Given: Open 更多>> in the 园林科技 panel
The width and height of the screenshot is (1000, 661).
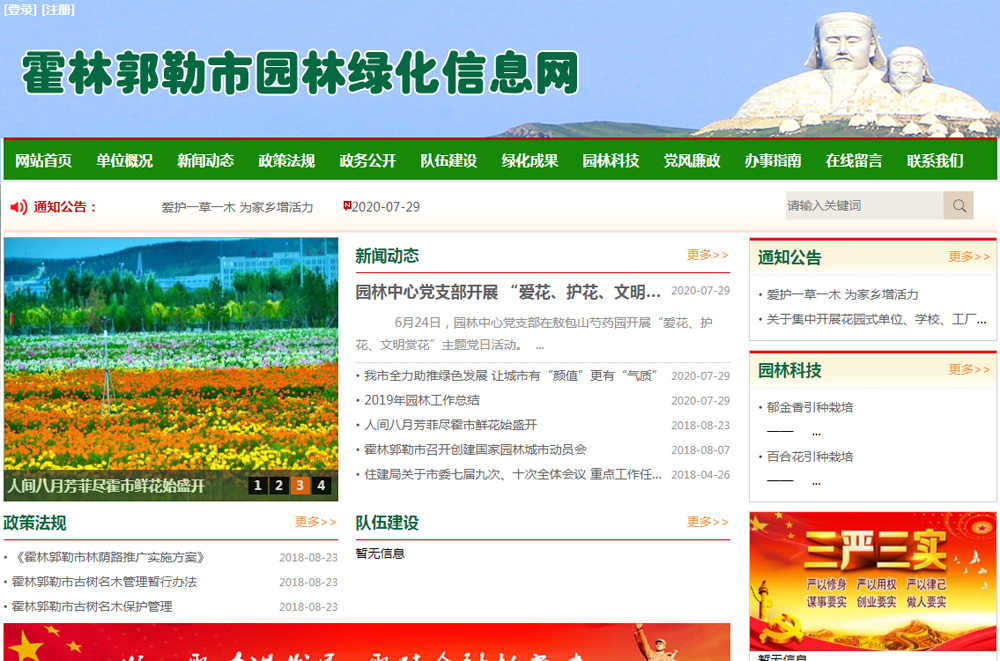Looking at the screenshot, I should pos(968,369).
